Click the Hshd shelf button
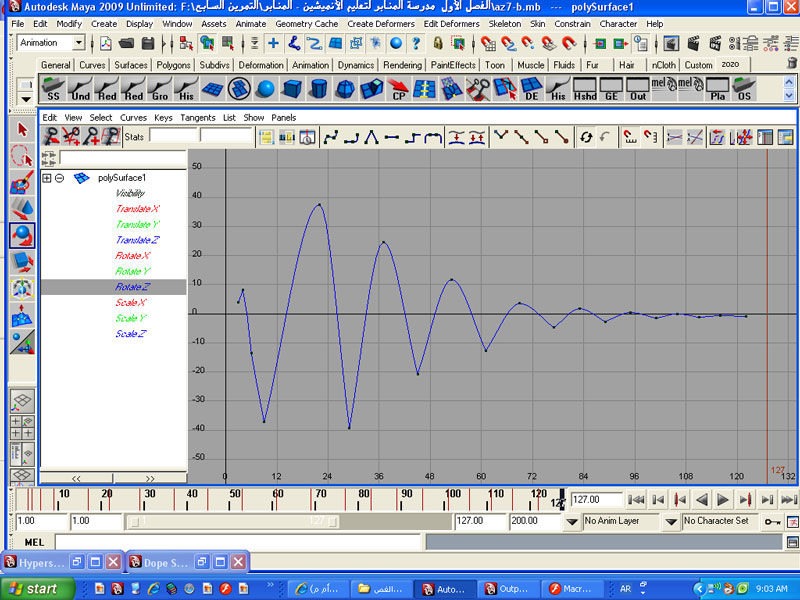The height and width of the screenshot is (600, 800). pyautogui.click(x=585, y=88)
